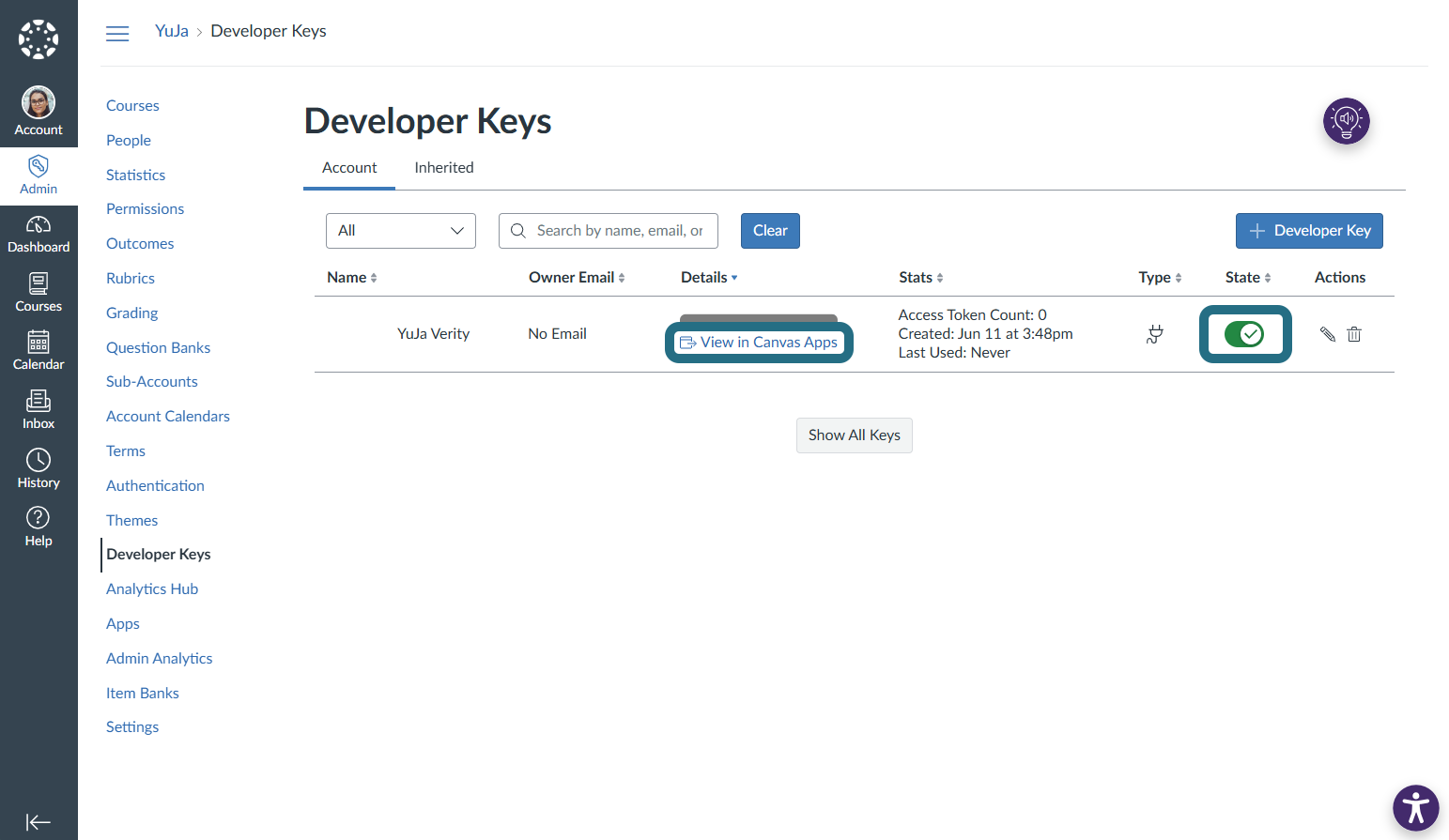Open the purple lightbulb announcement icon
This screenshot has height=840, width=1449.
(x=1347, y=121)
